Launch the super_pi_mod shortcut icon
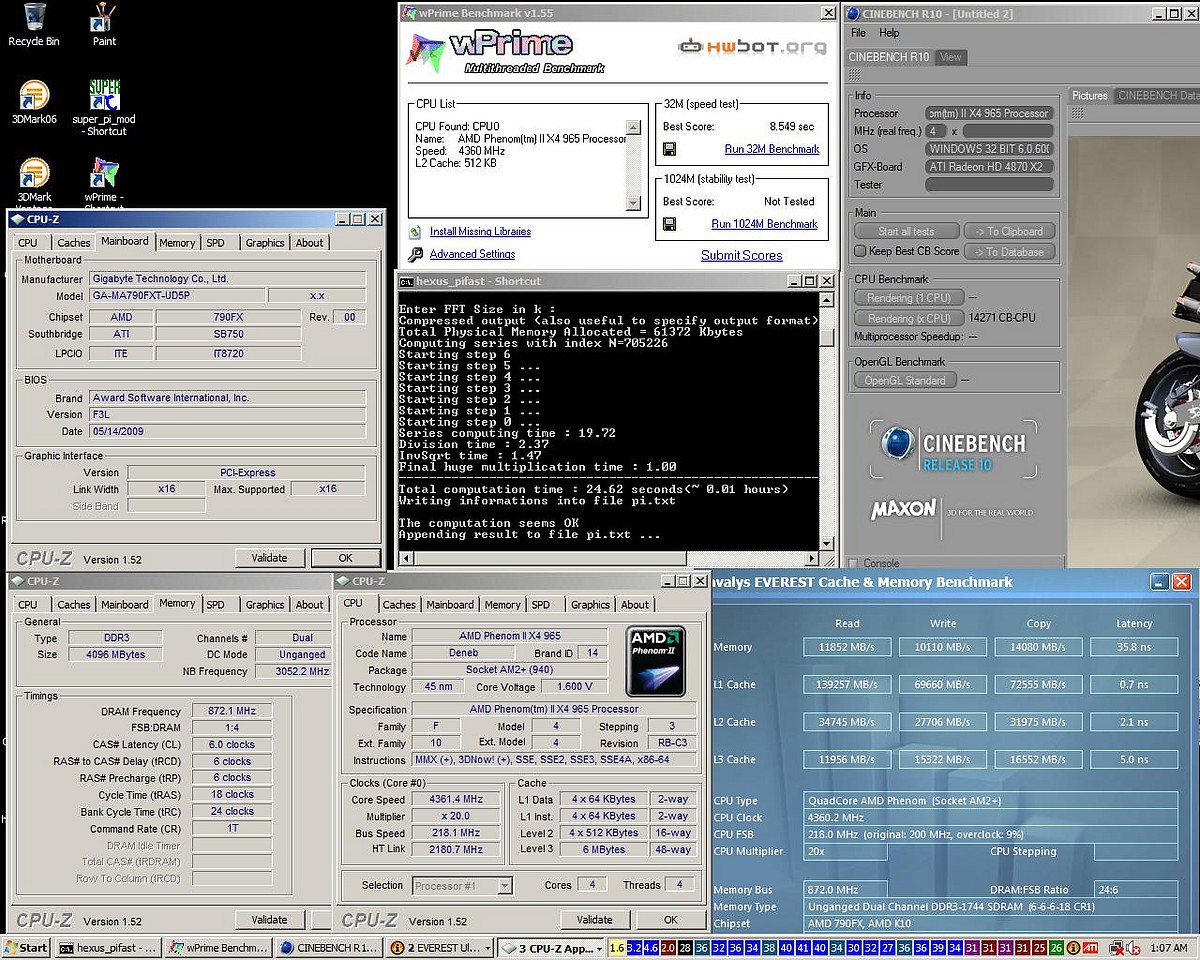The width and height of the screenshot is (1200, 960). click(104, 95)
